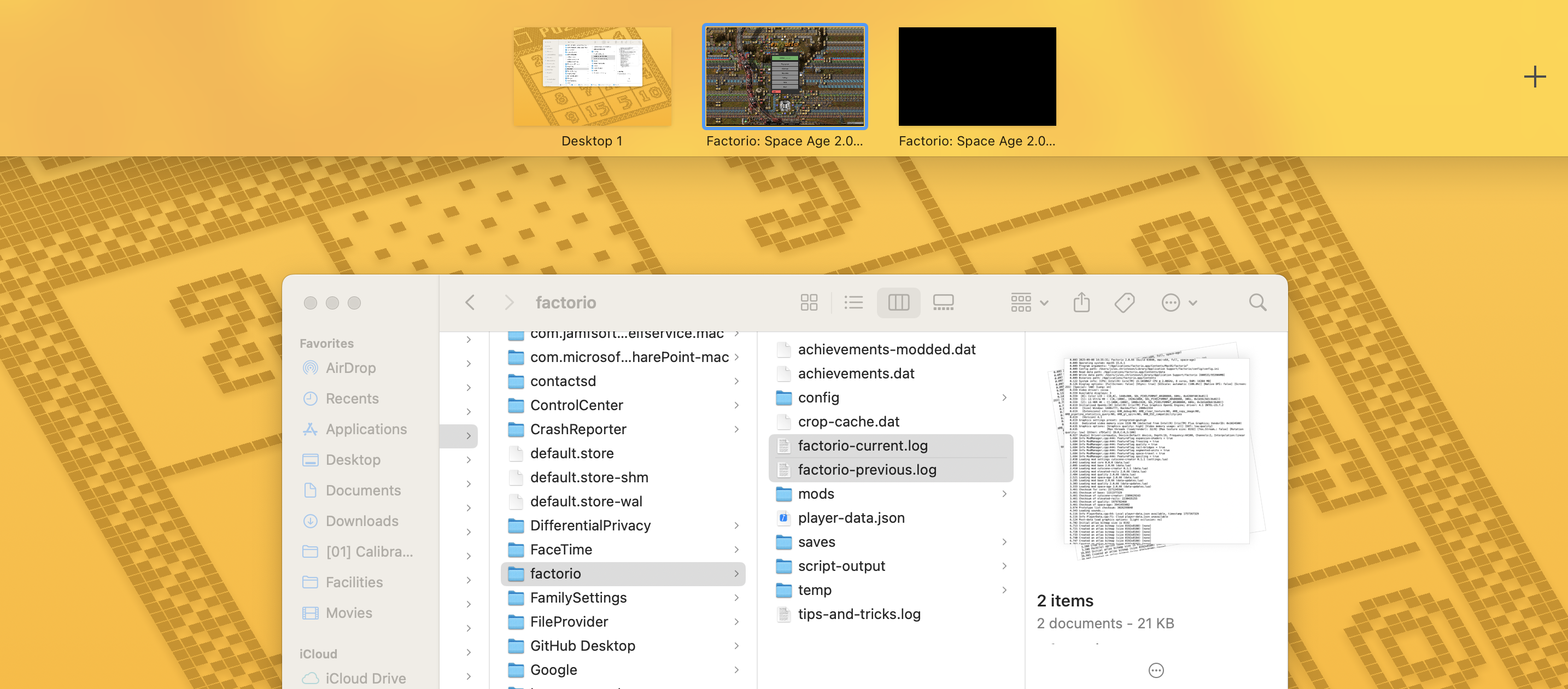Open the script-output folder

891,565
